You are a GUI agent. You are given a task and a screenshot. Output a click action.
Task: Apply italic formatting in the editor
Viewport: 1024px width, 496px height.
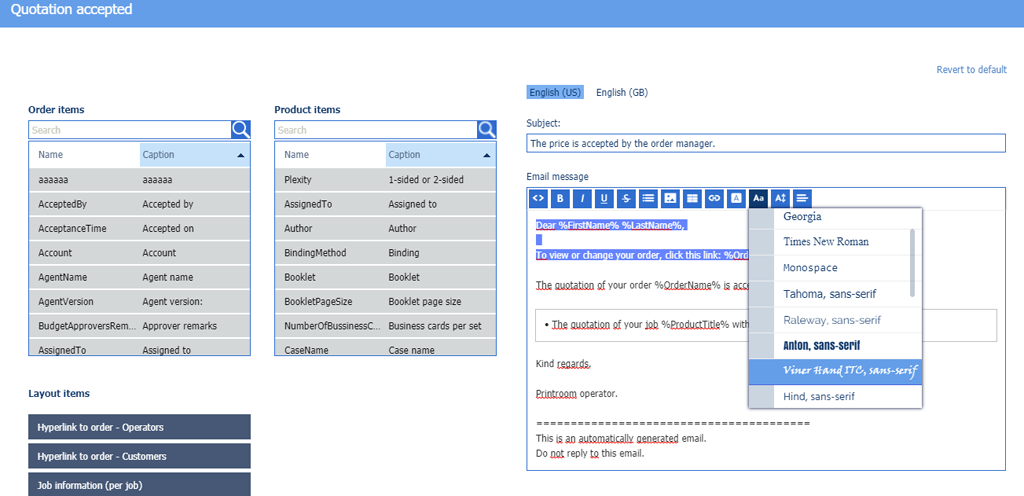tap(582, 198)
